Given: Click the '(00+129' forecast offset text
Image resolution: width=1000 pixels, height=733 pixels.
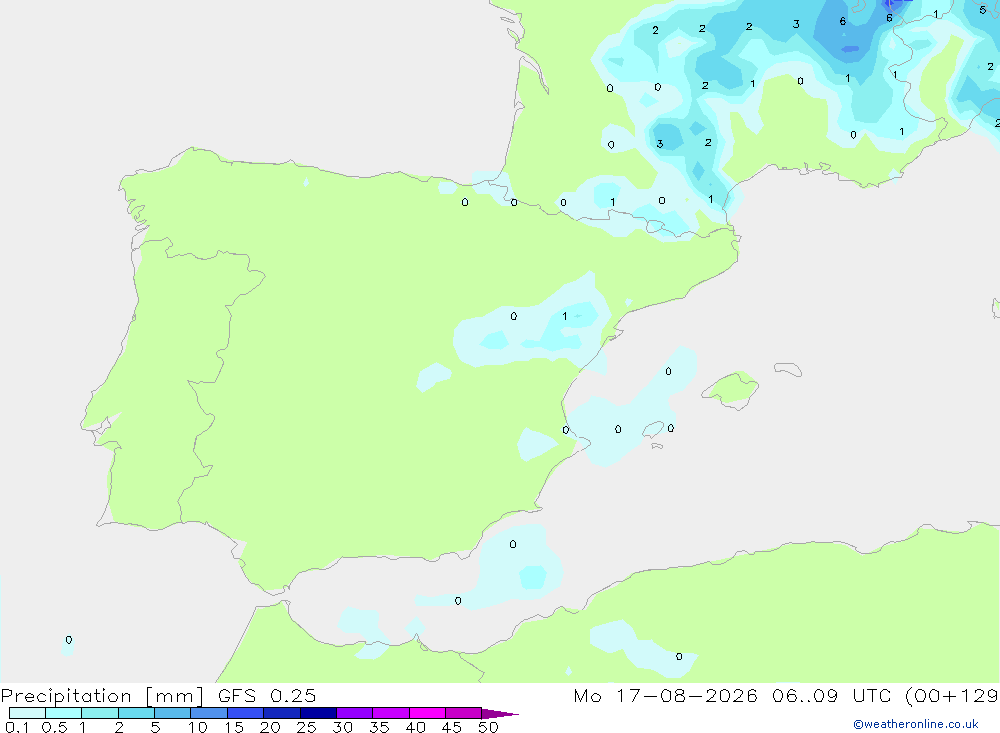Looking at the screenshot, I should click(952, 696).
